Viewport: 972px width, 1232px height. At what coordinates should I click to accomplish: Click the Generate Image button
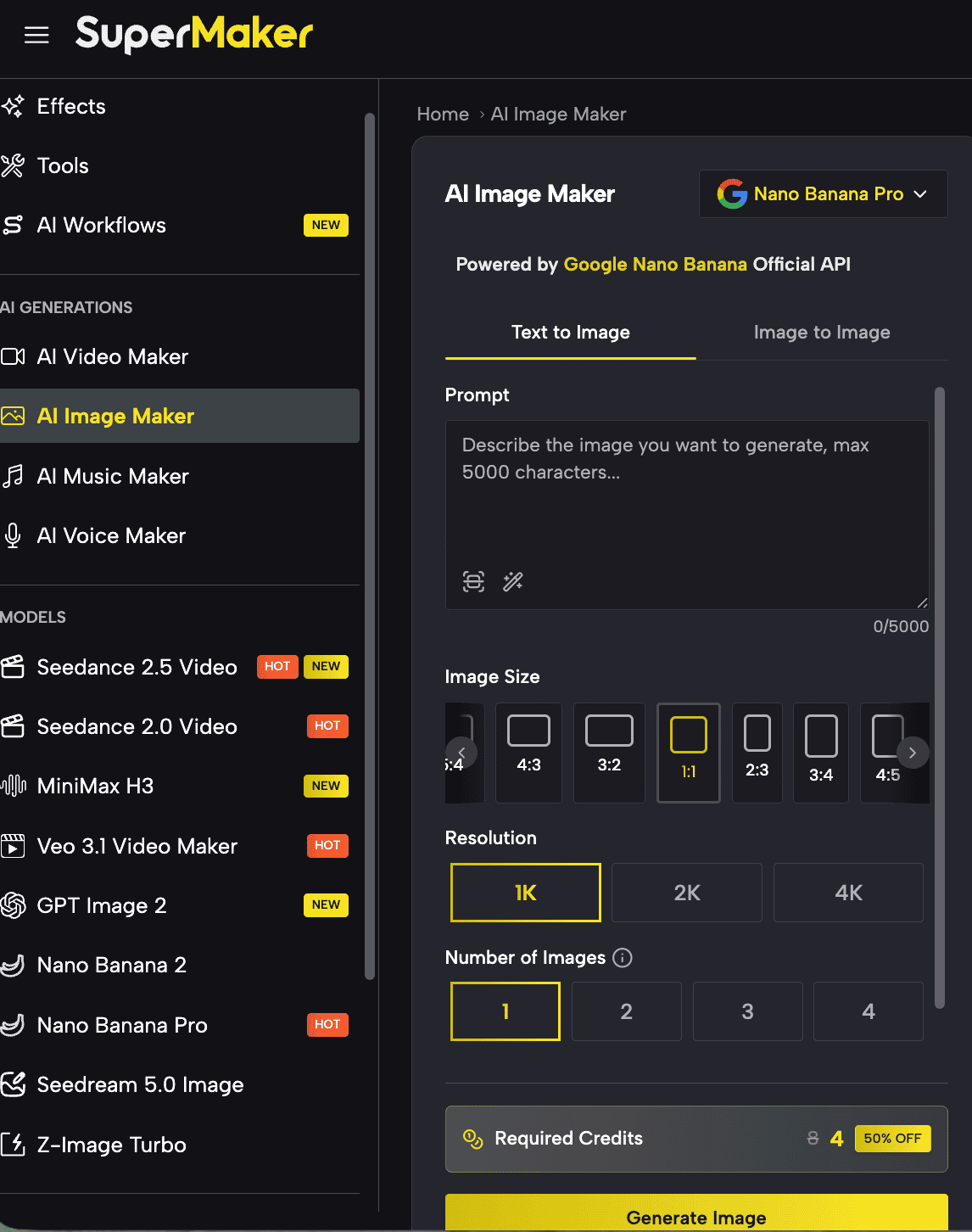click(696, 1213)
